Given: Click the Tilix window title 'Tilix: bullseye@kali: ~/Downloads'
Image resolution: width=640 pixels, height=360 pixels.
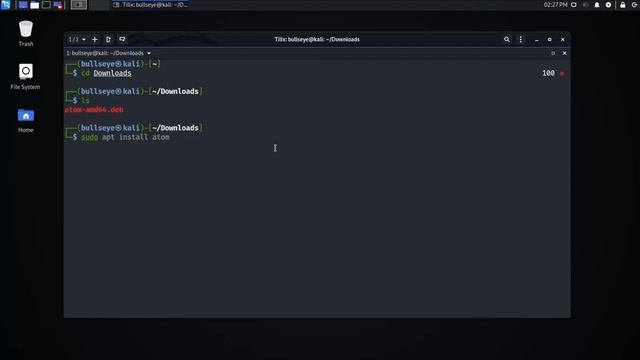Looking at the screenshot, I should (x=317, y=40).
